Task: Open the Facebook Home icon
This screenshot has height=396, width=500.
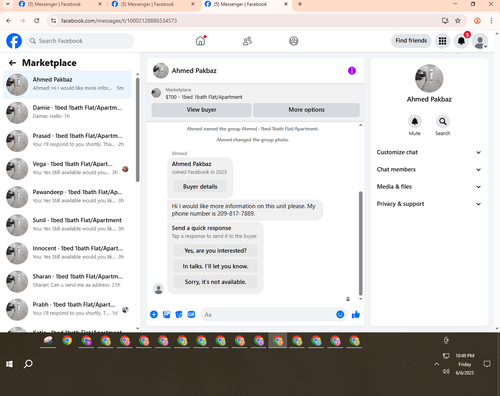Action: (x=200, y=41)
